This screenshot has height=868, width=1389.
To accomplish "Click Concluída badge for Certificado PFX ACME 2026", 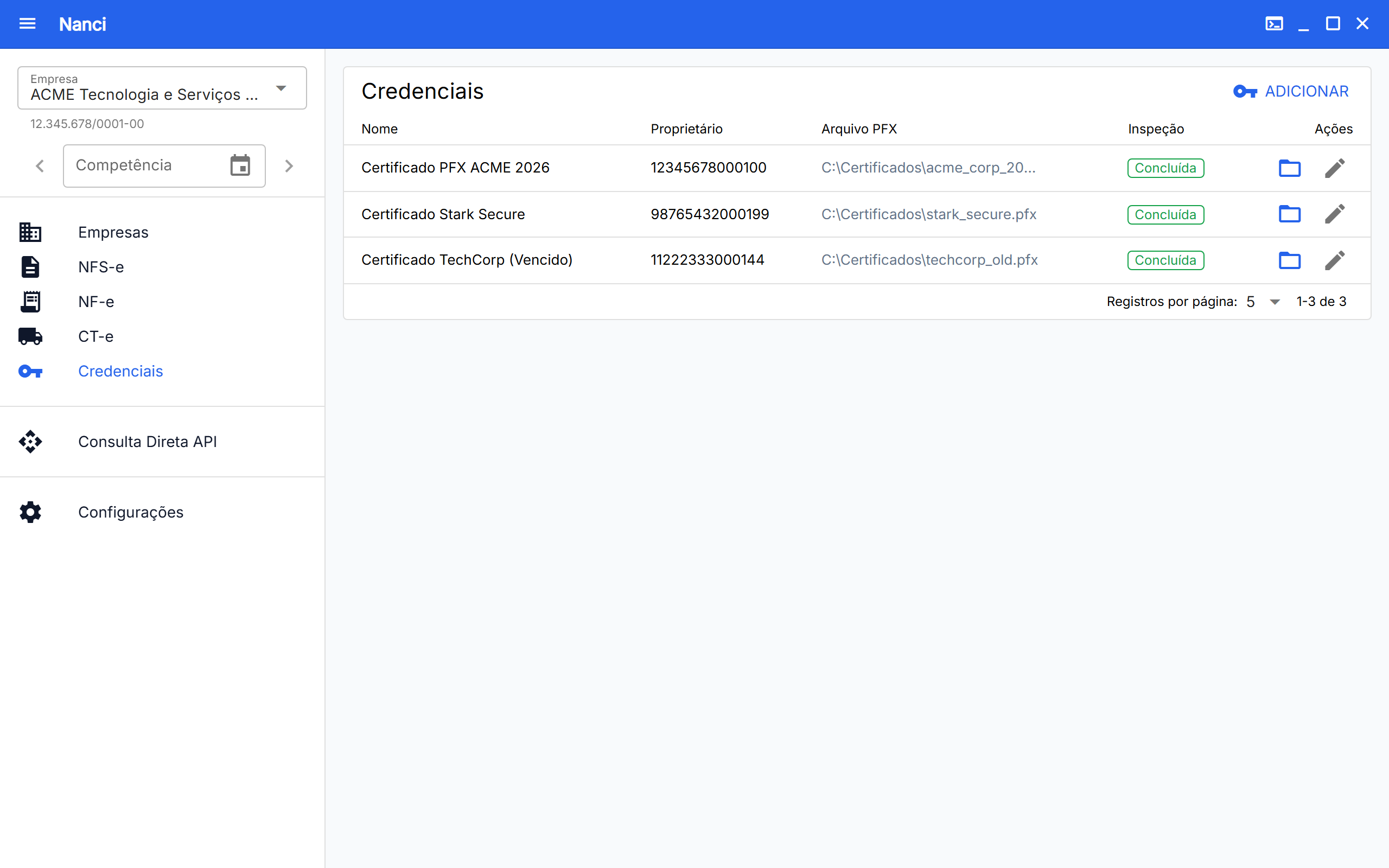I will tap(1165, 168).
